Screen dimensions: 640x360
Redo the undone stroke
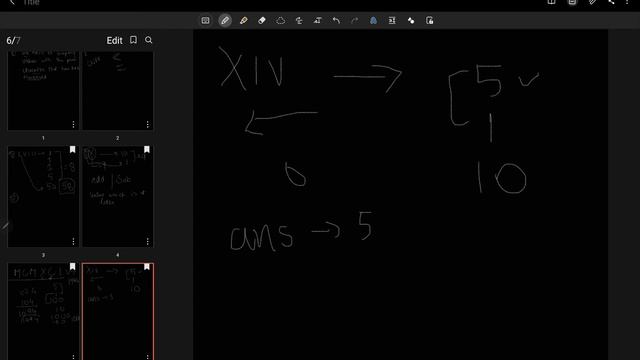point(355,20)
